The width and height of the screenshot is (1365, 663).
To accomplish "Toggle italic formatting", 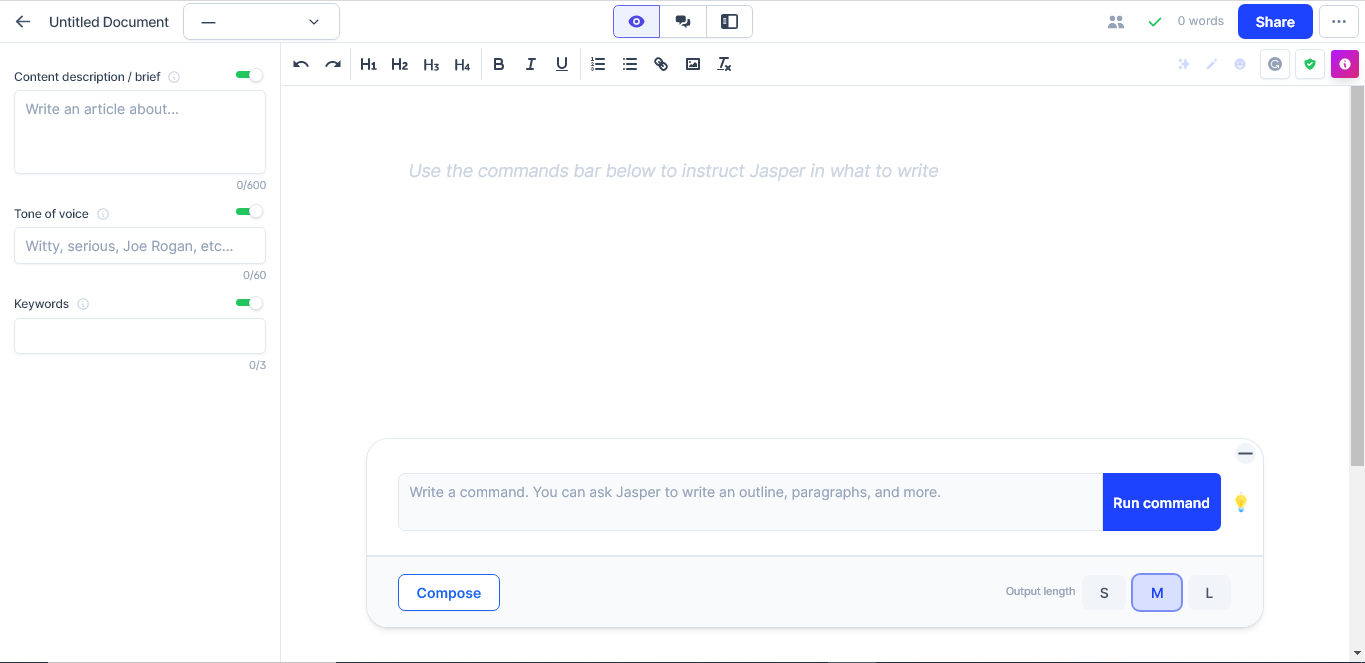I will pyautogui.click(x=531, y=64).
